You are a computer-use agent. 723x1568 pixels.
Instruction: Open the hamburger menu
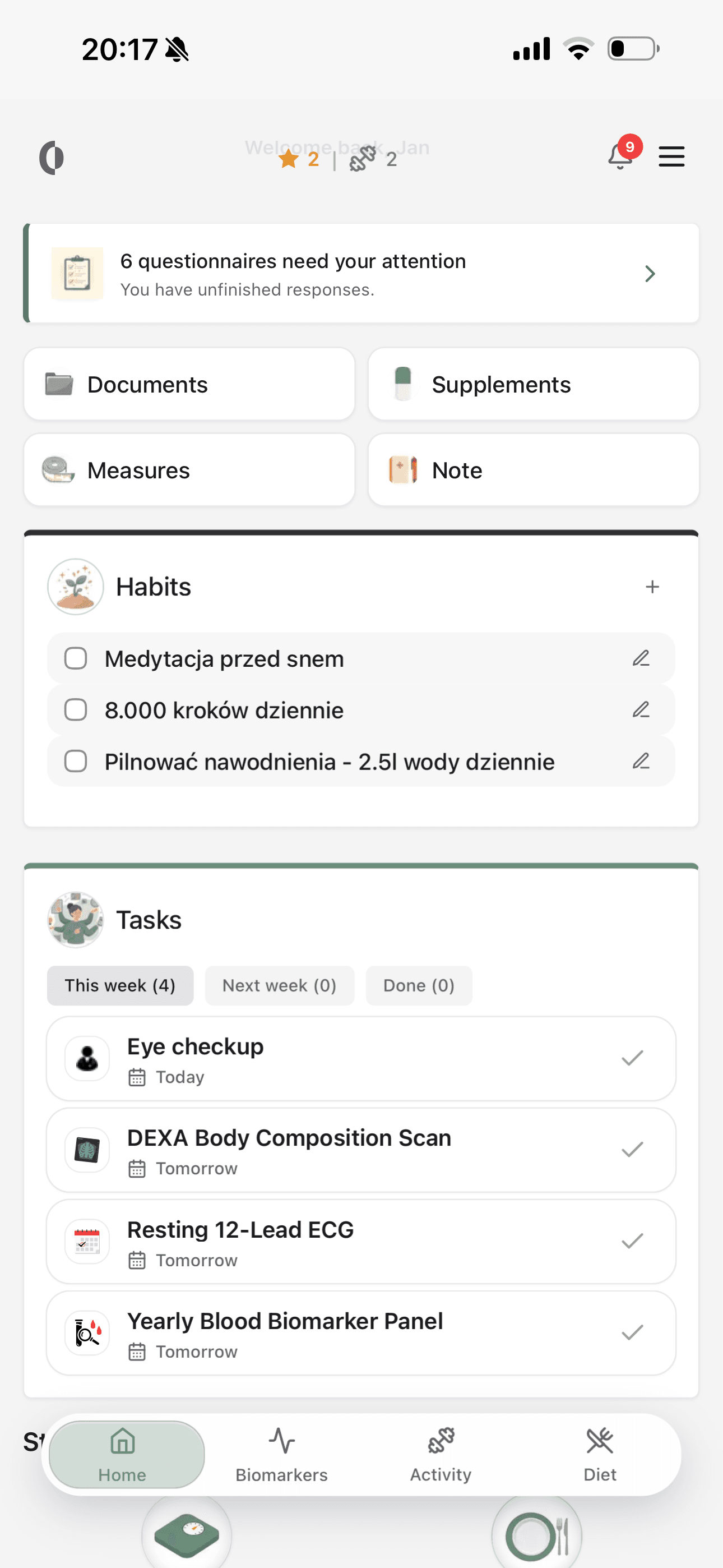click(671, 156)
